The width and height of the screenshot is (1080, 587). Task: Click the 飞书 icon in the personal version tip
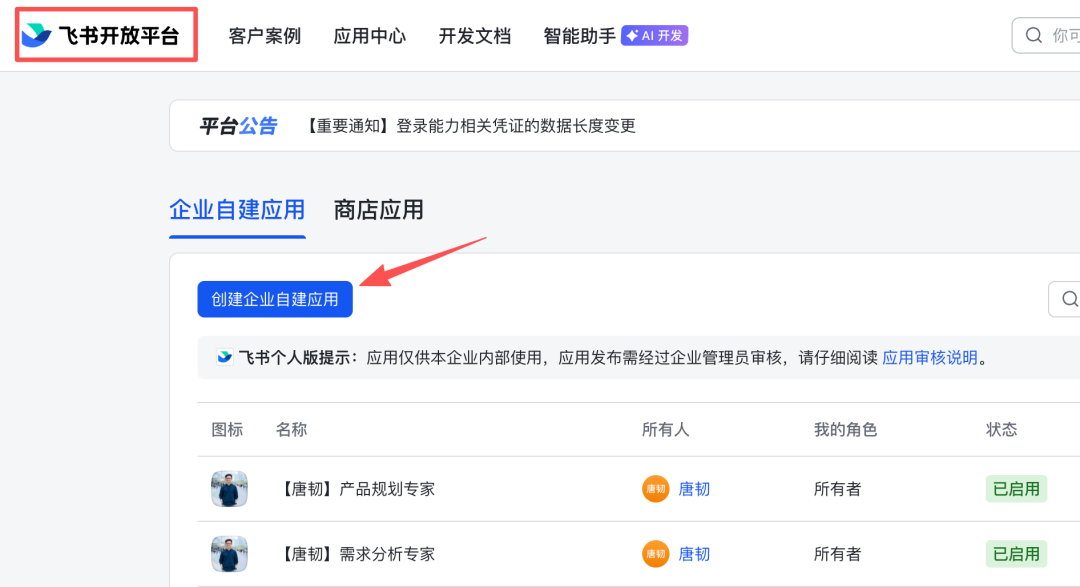pyautogui.click(x=225, y=358)
